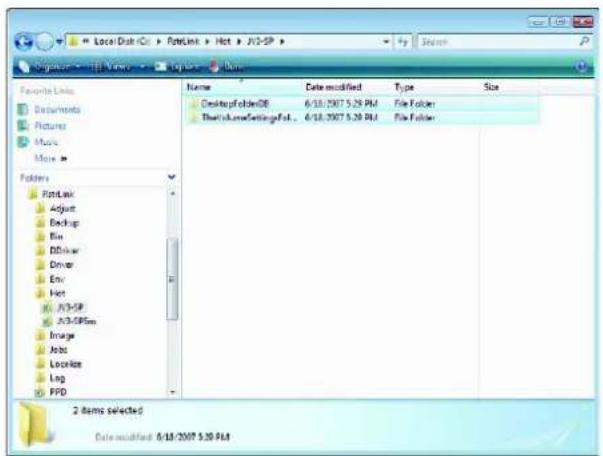Expand arrow after JV3-SP in breadcrumb

(x=282, y=42)
